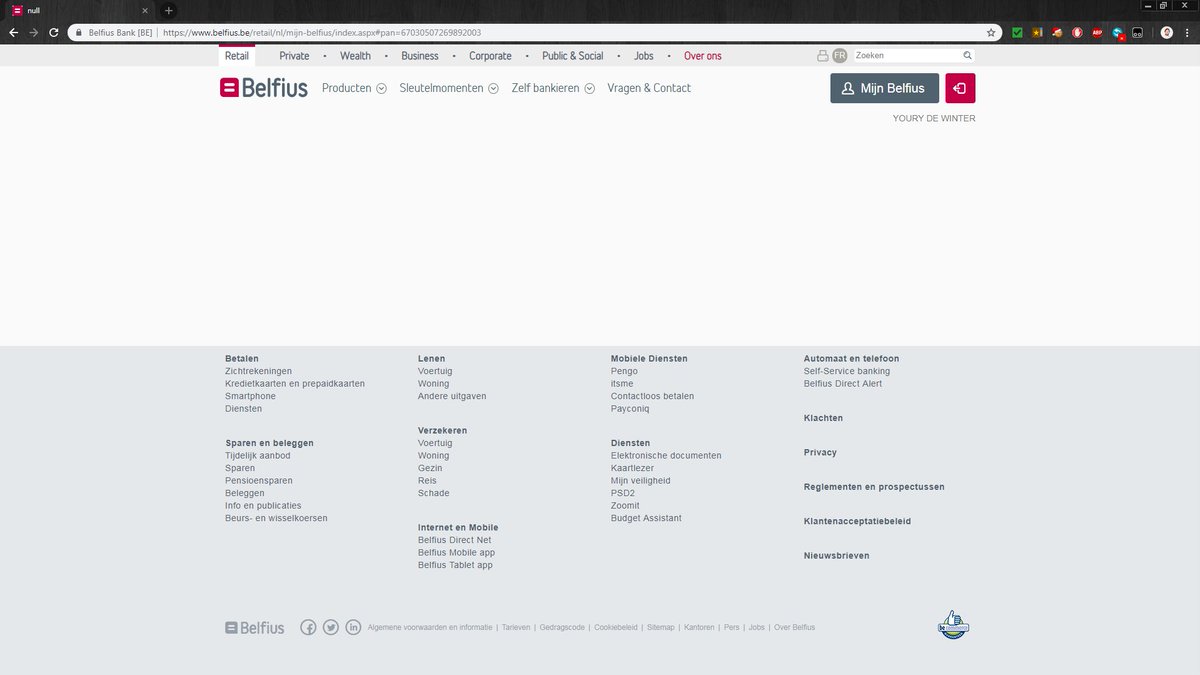Open the itsme link
This screenshot has height=675, width=1200.
click(622, 384)
